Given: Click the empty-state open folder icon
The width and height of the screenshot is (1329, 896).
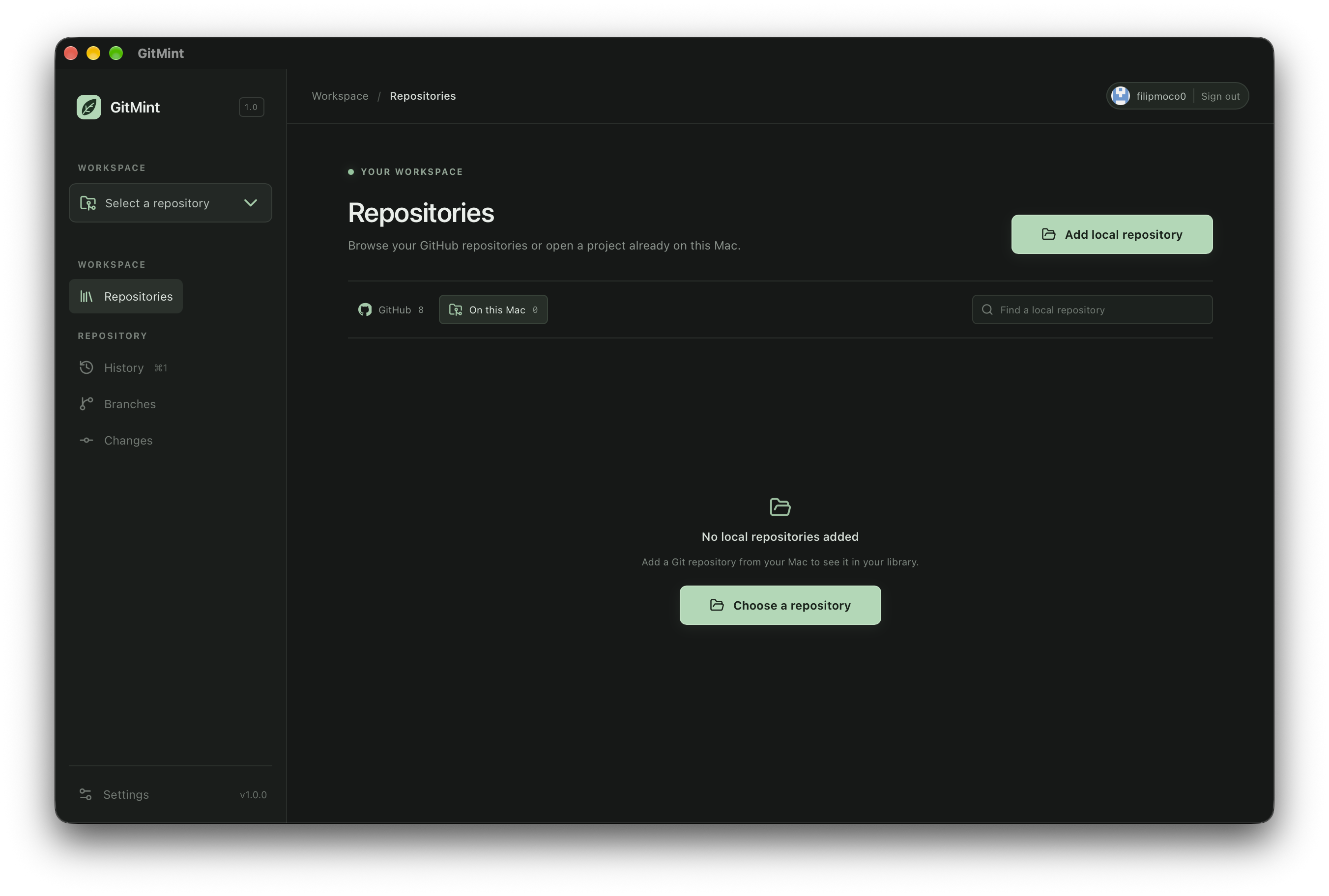Looking at the screenshot, I should 780,507.
